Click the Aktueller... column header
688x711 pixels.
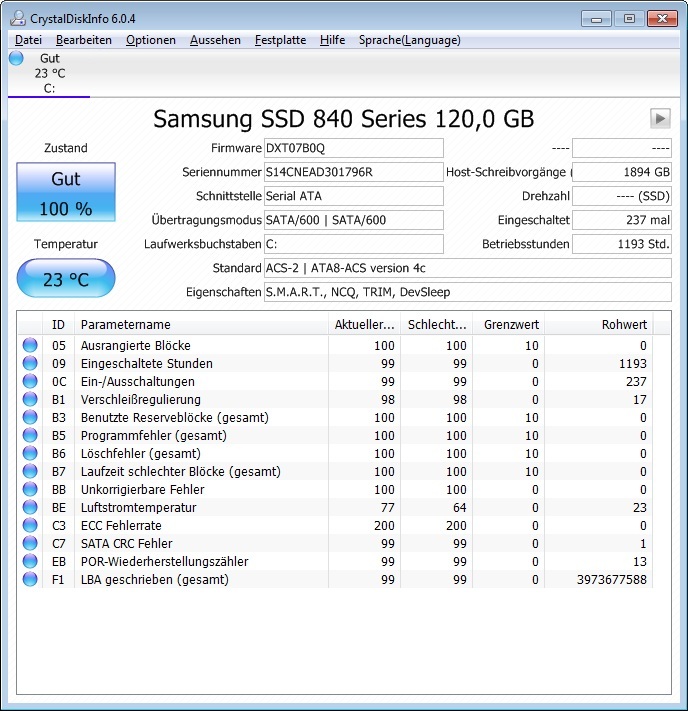tap(364, 324)
